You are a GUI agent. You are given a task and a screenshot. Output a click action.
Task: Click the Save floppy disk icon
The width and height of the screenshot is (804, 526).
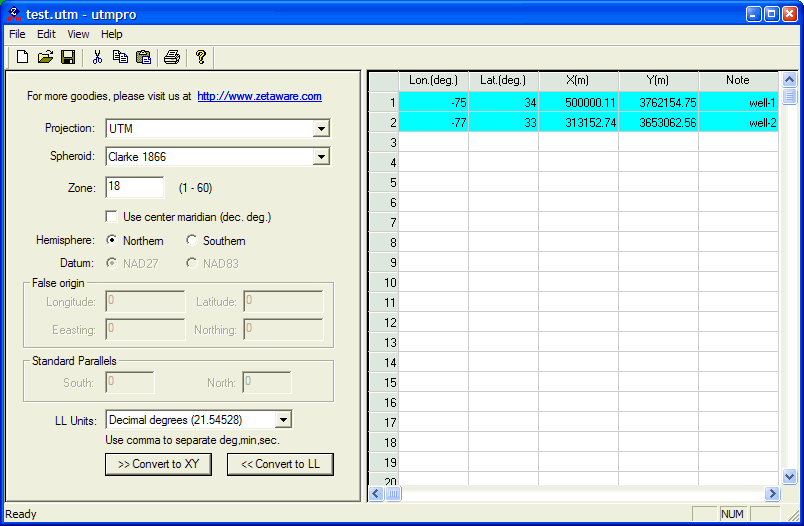pyautogui.click(x=68, y=57)
